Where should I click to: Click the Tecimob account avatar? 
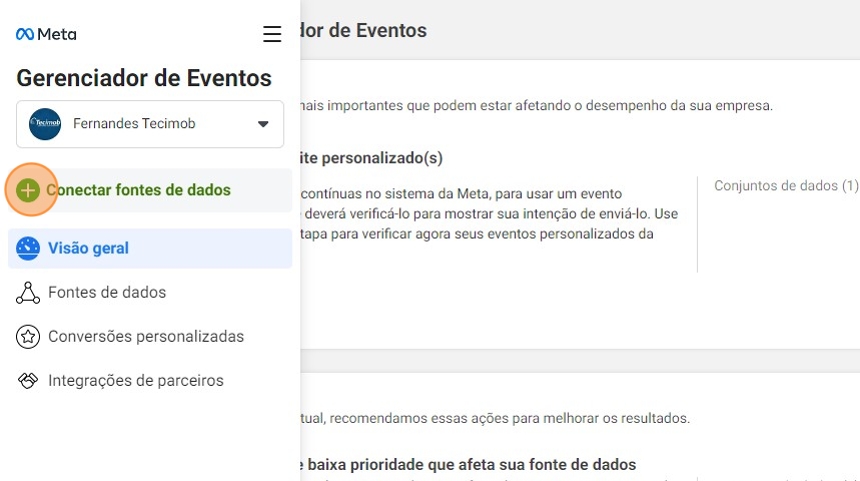tap(45, 124)
